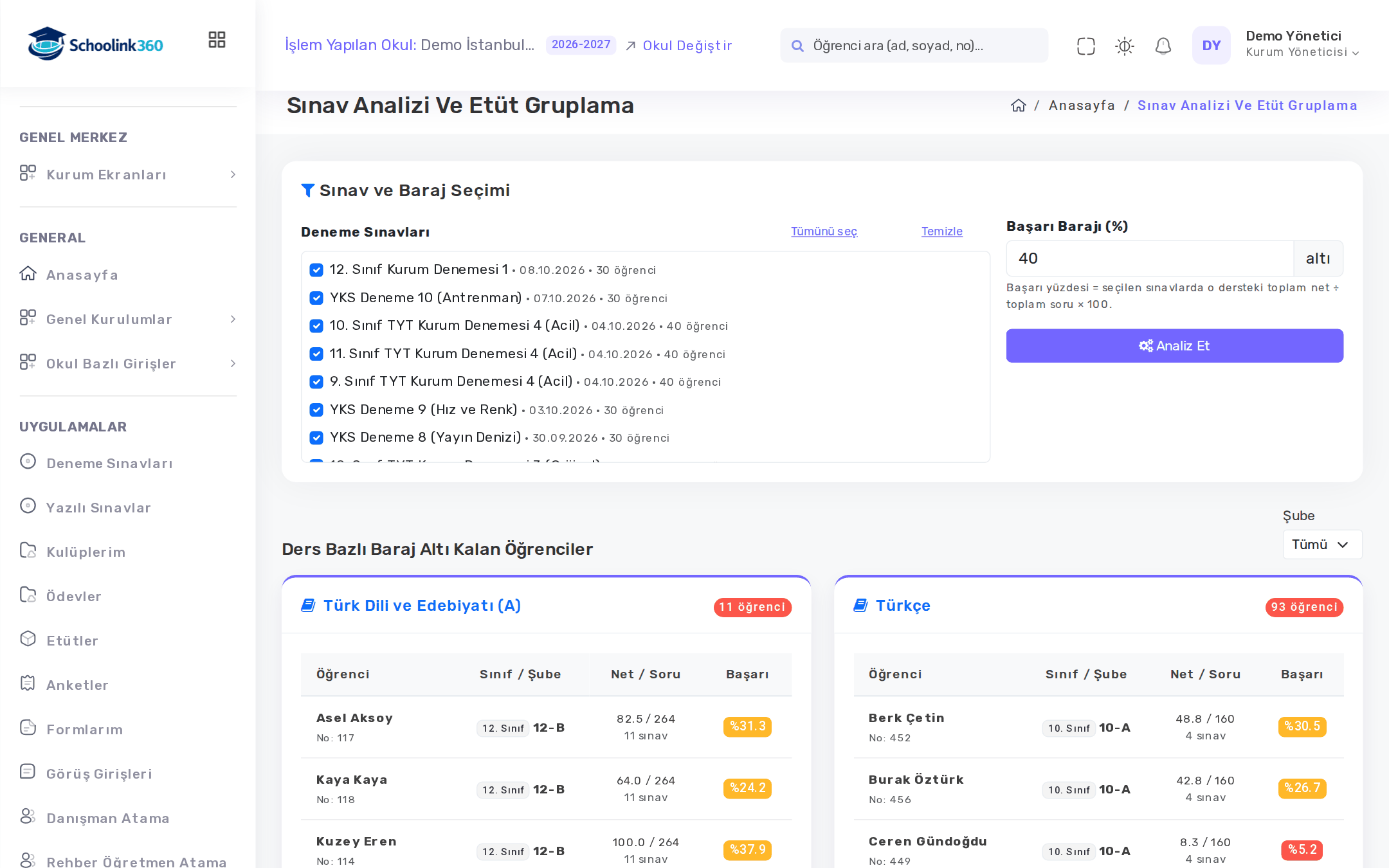The image size is (1389, 868).
Task: Expand Genel Kurulumlar menu
Action: tap(128, 319)
